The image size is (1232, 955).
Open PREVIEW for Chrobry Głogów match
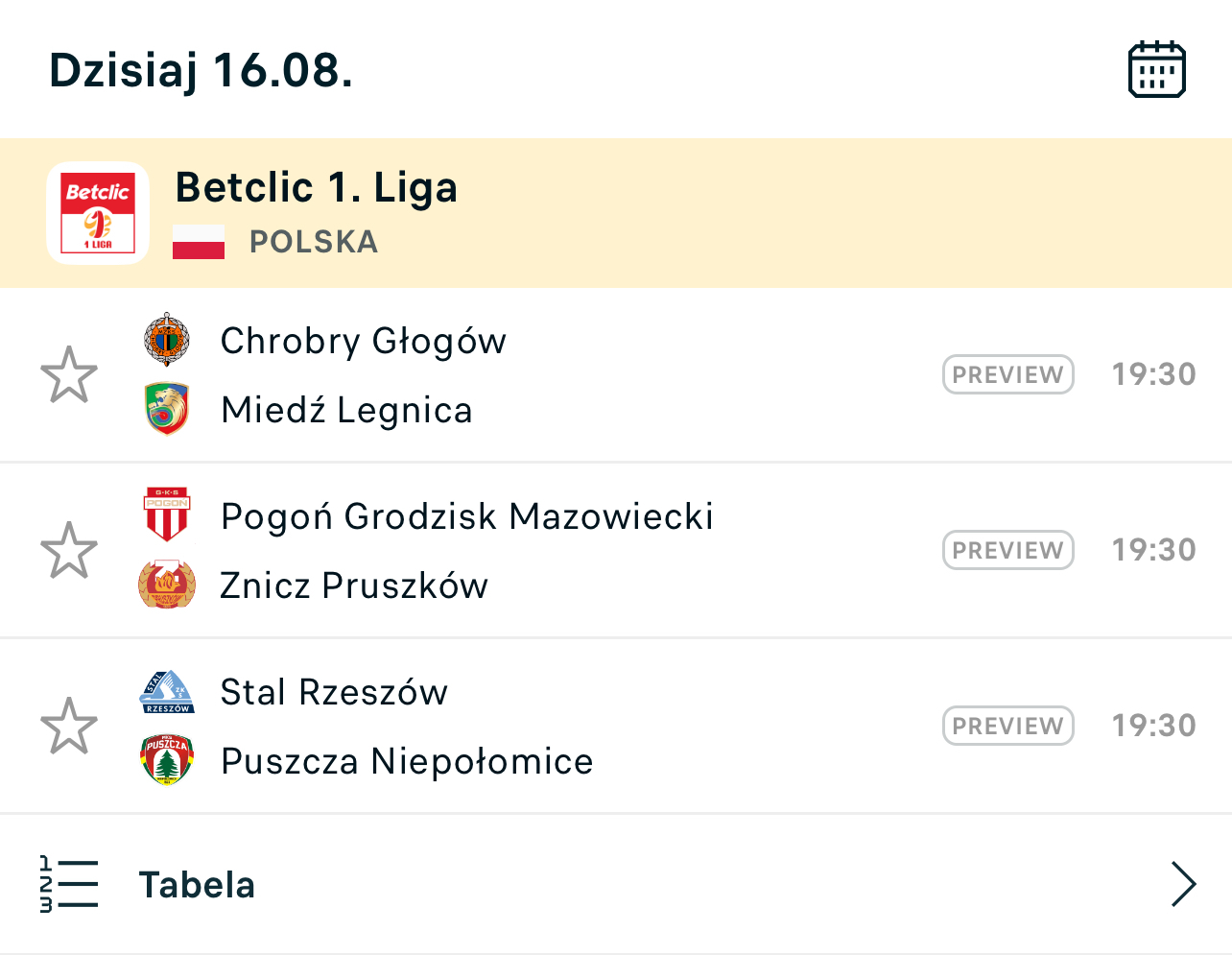coord(1007,374)
